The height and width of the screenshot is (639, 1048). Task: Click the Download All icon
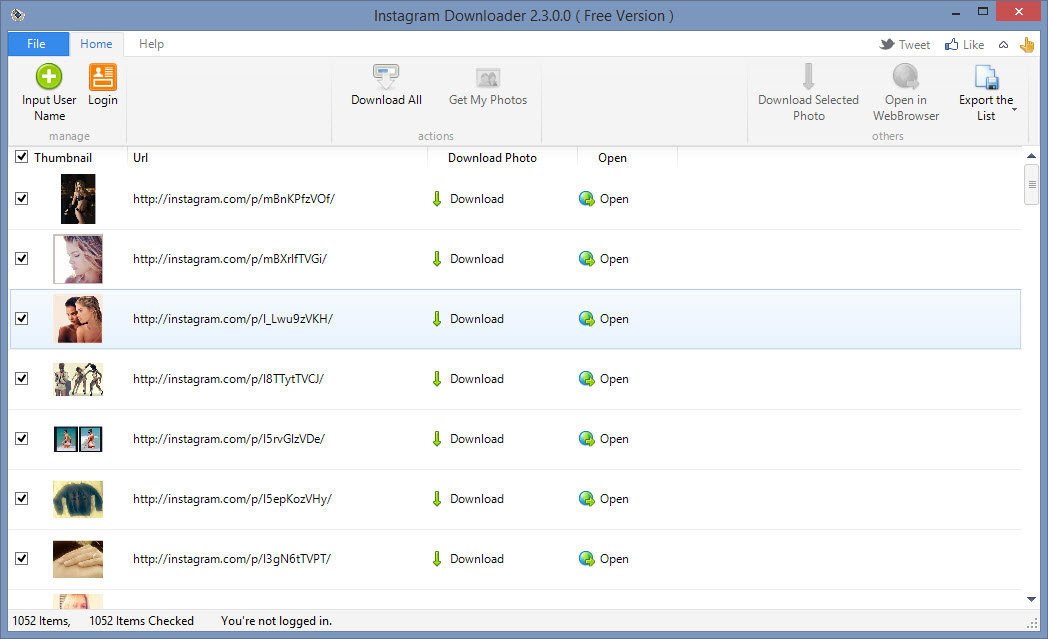[386, 77]
